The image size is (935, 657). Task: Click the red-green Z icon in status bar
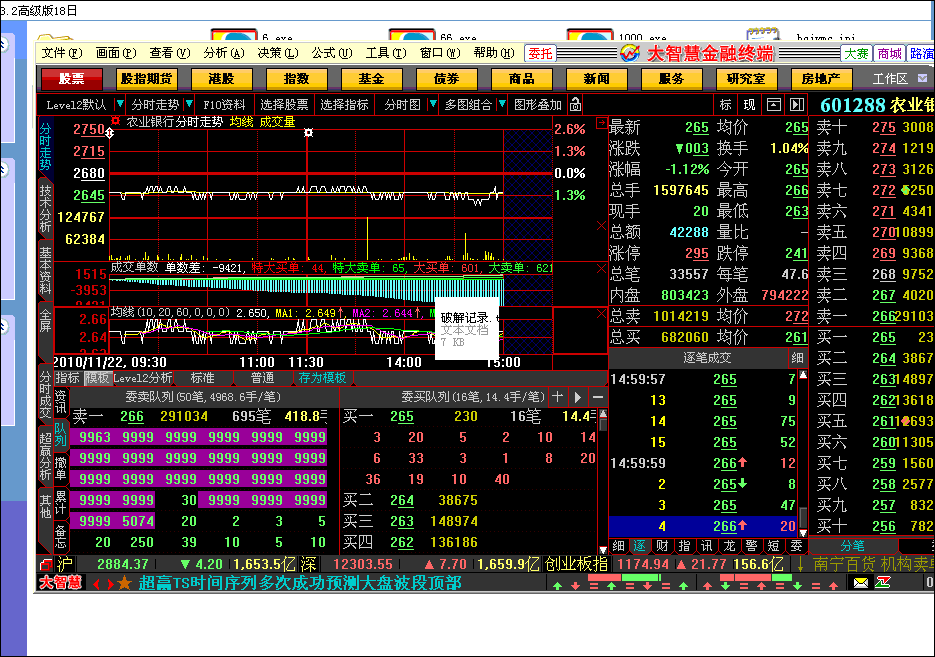pos(883,582)
